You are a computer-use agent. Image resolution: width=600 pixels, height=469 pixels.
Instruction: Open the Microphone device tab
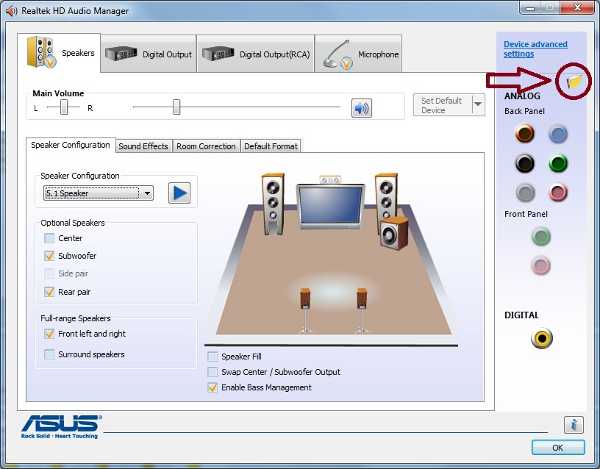click(x=358, y=54)
